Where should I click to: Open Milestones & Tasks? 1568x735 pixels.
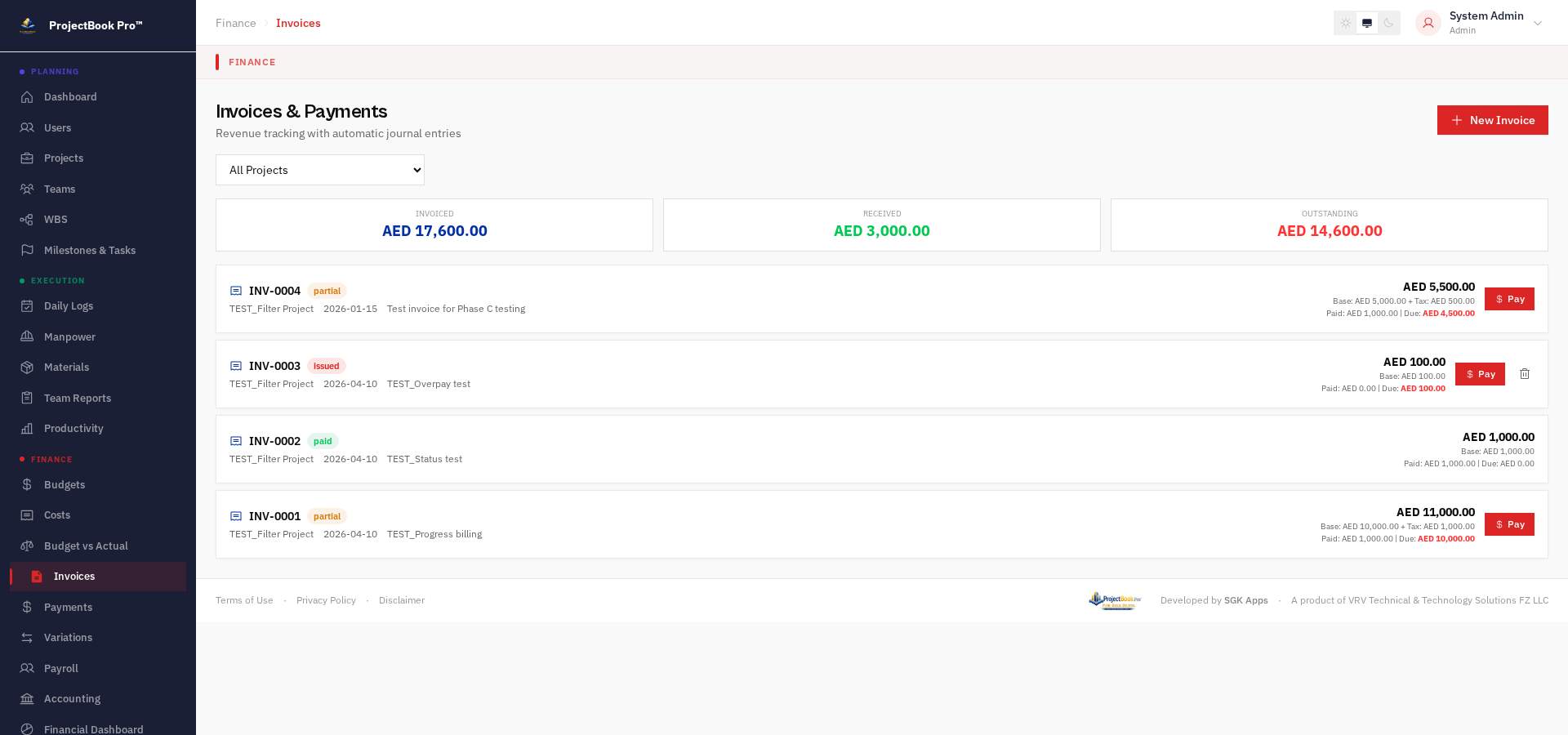point(98,250)
